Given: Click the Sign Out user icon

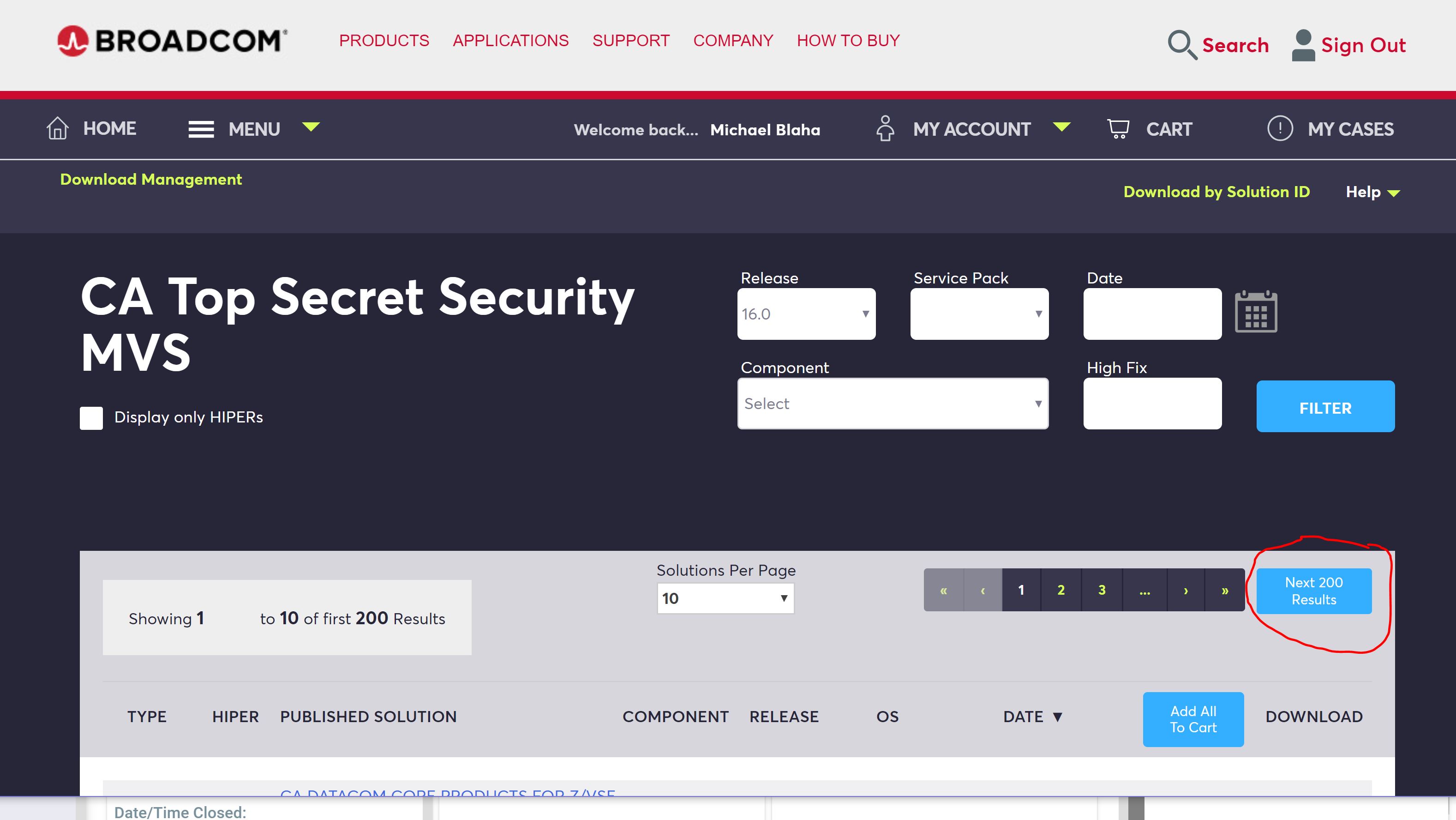Looking at the screenshot, I should coord(1303,45).
